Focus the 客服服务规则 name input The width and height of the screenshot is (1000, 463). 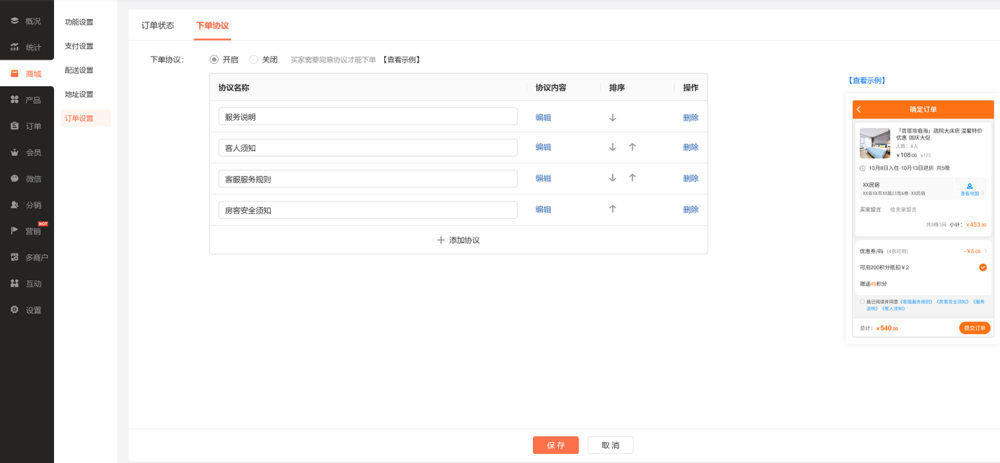(x=368, y=179)
